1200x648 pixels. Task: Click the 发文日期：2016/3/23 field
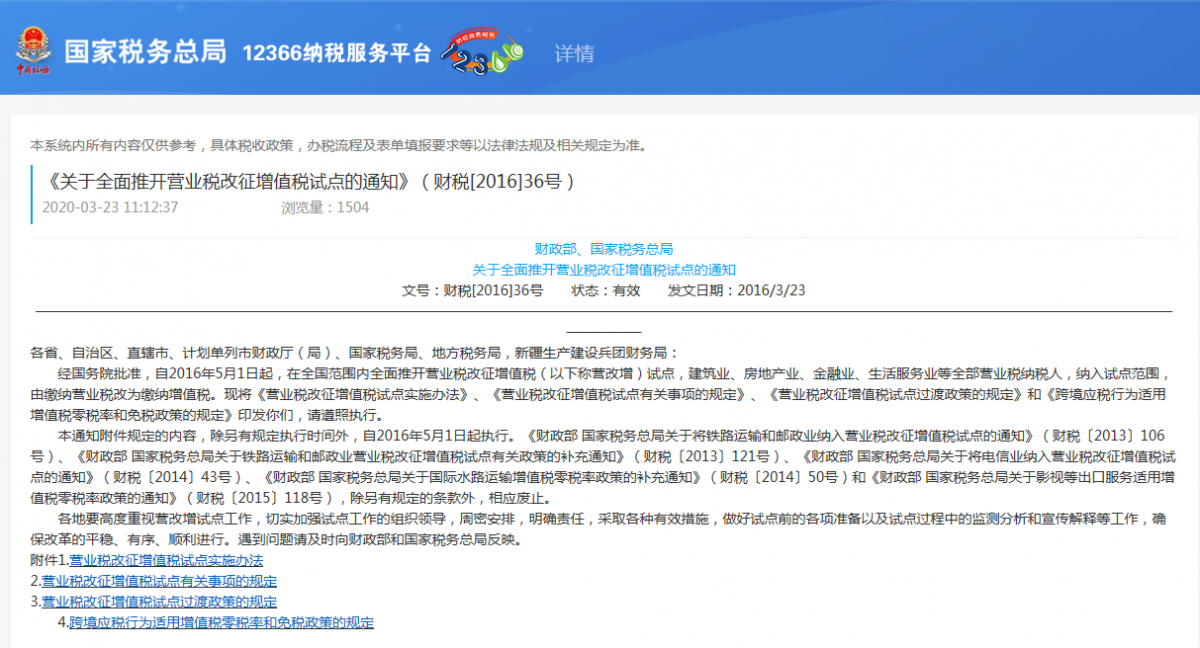coord(736,290)
